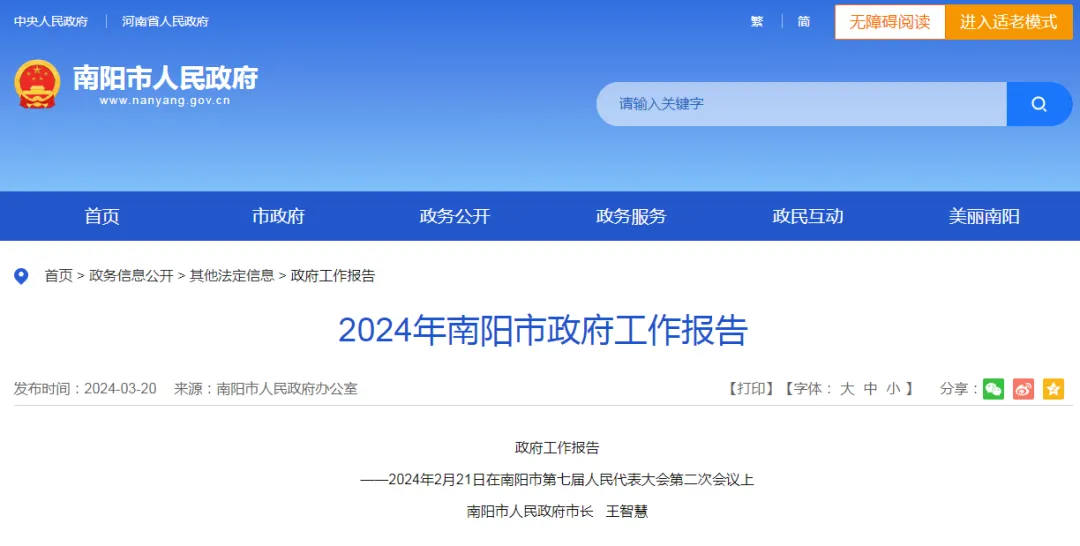Switch to Simplified Chinese with 简

804,21
